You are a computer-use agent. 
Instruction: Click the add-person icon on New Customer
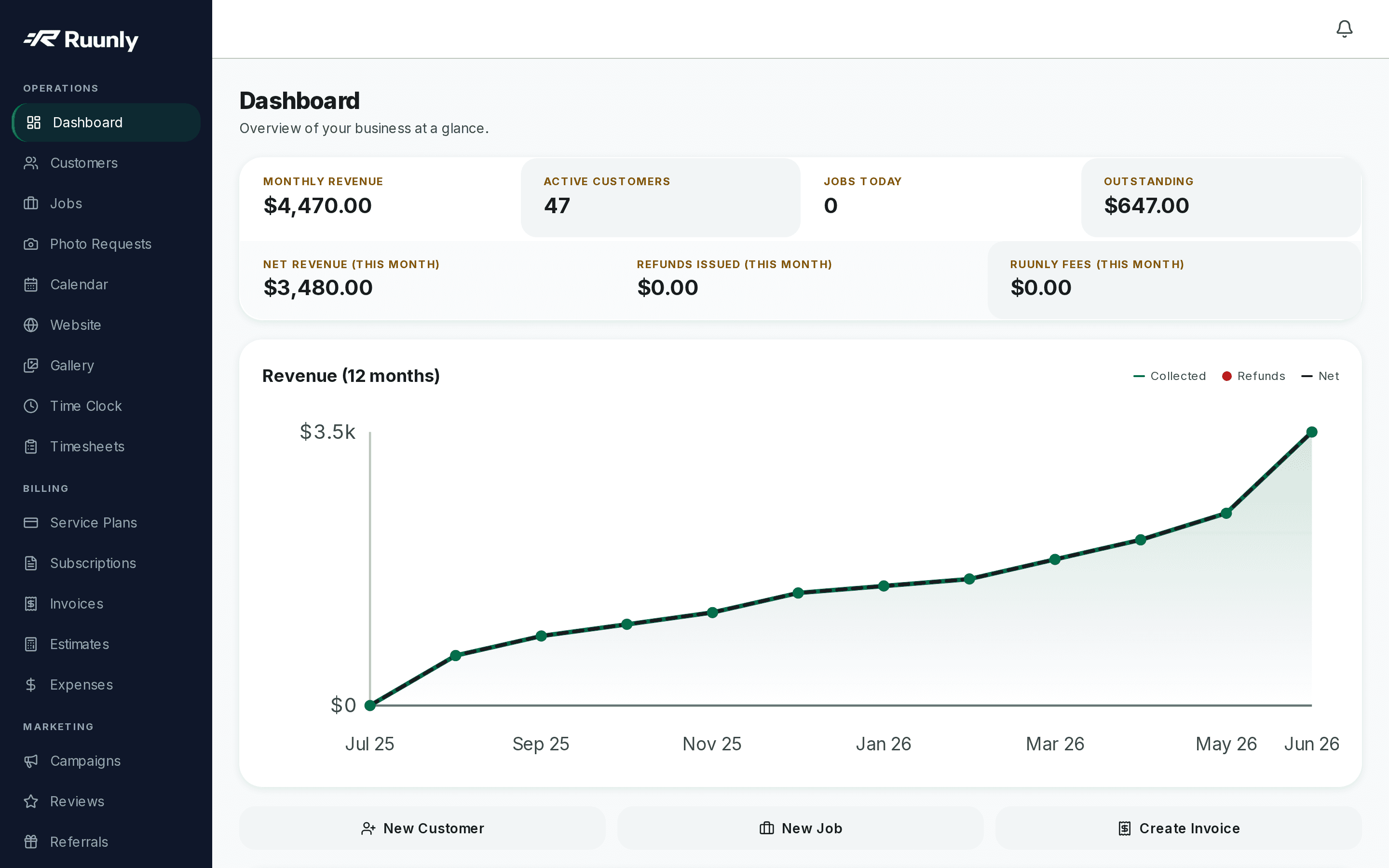coord(368,828)
